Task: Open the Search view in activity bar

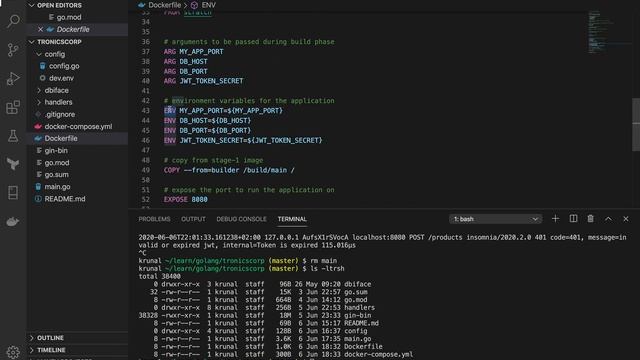Action: [13, 20]
